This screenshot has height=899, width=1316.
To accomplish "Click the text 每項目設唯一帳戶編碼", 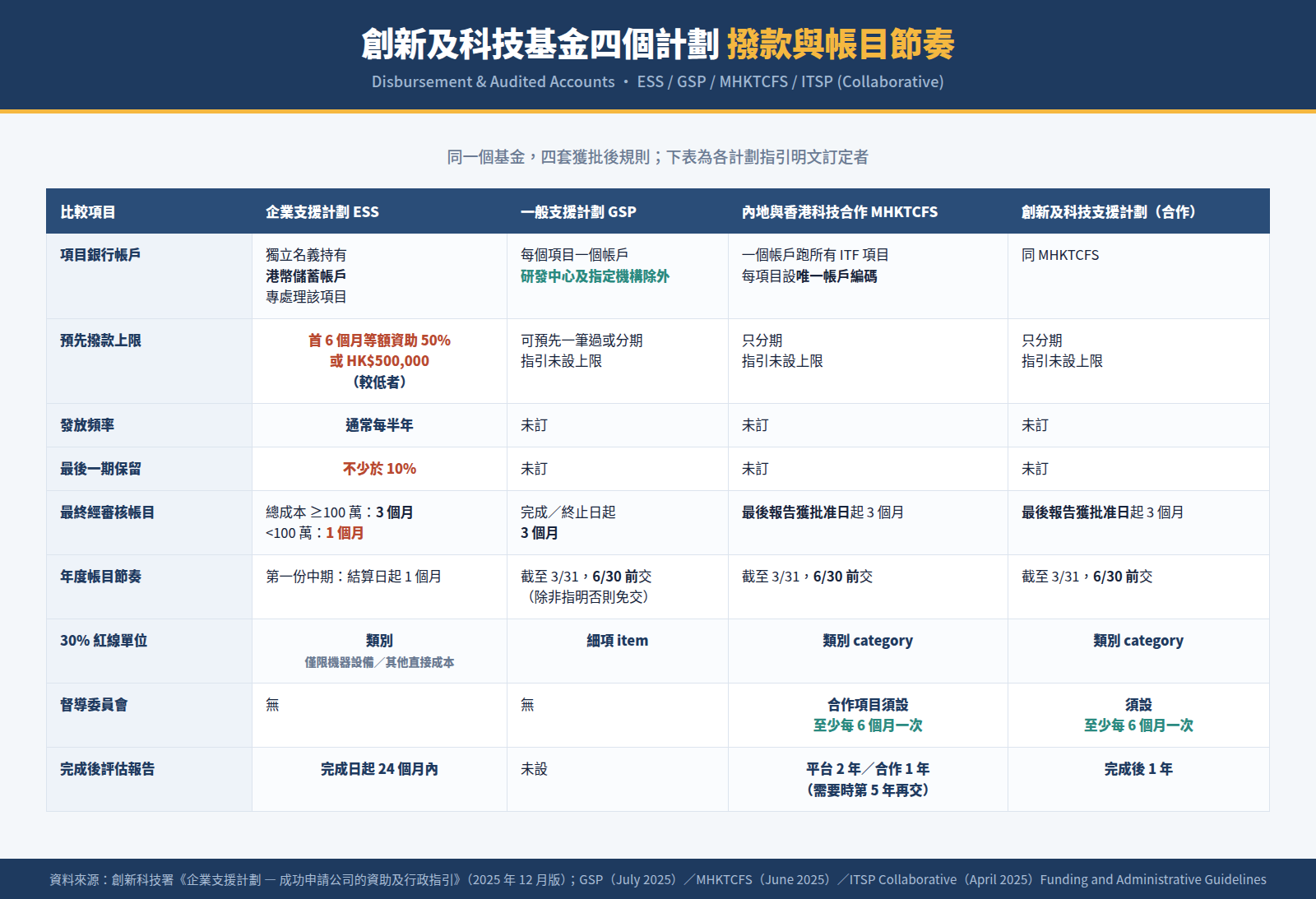I will 809,276.
